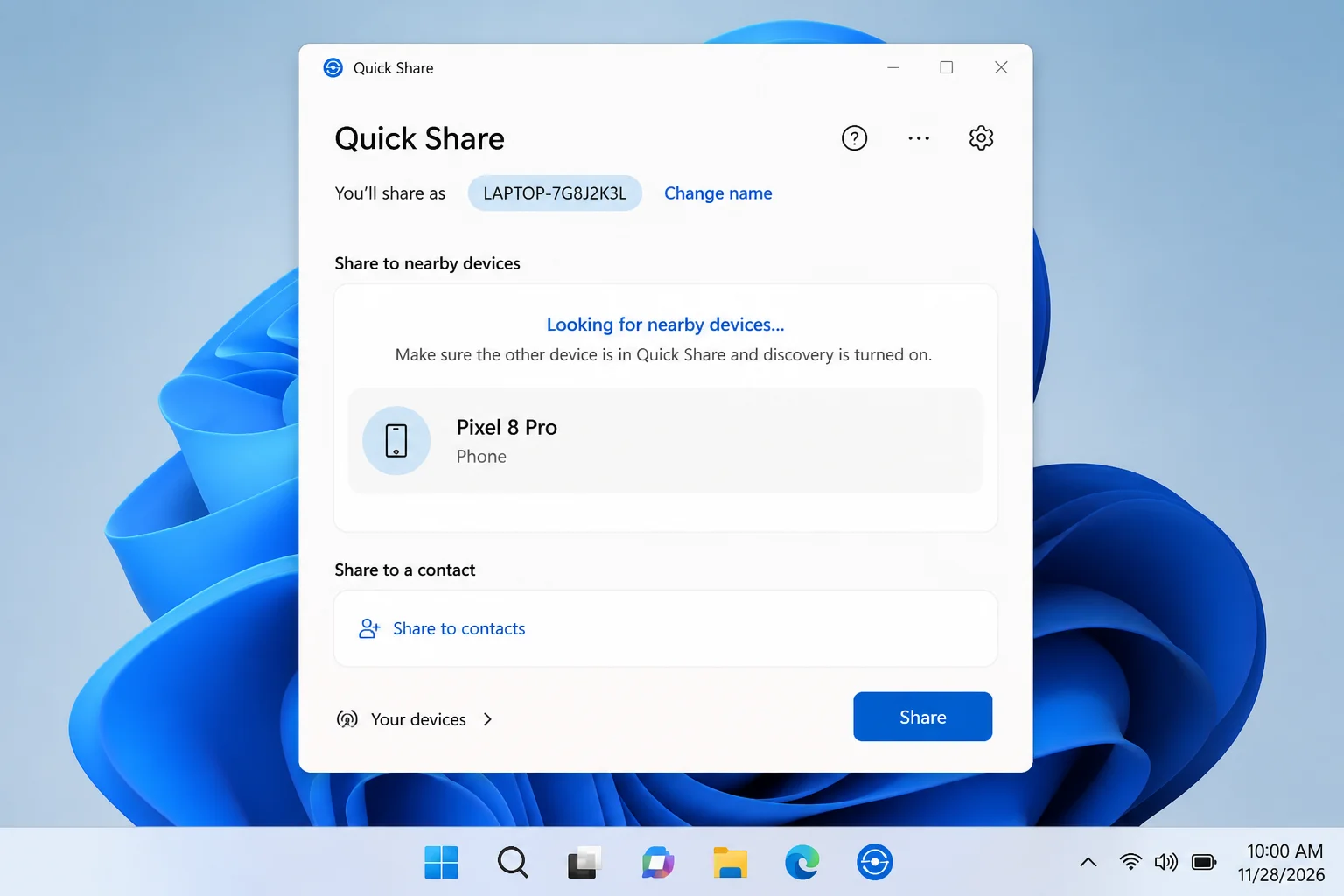Click Quick Share taskbar icon
1344x896 pixels.
tap(874, 863)
